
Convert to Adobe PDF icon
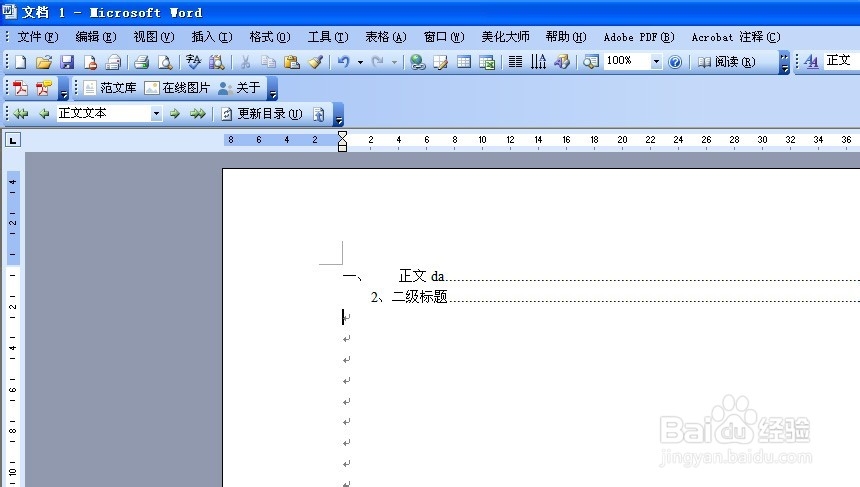pos(20,88)
